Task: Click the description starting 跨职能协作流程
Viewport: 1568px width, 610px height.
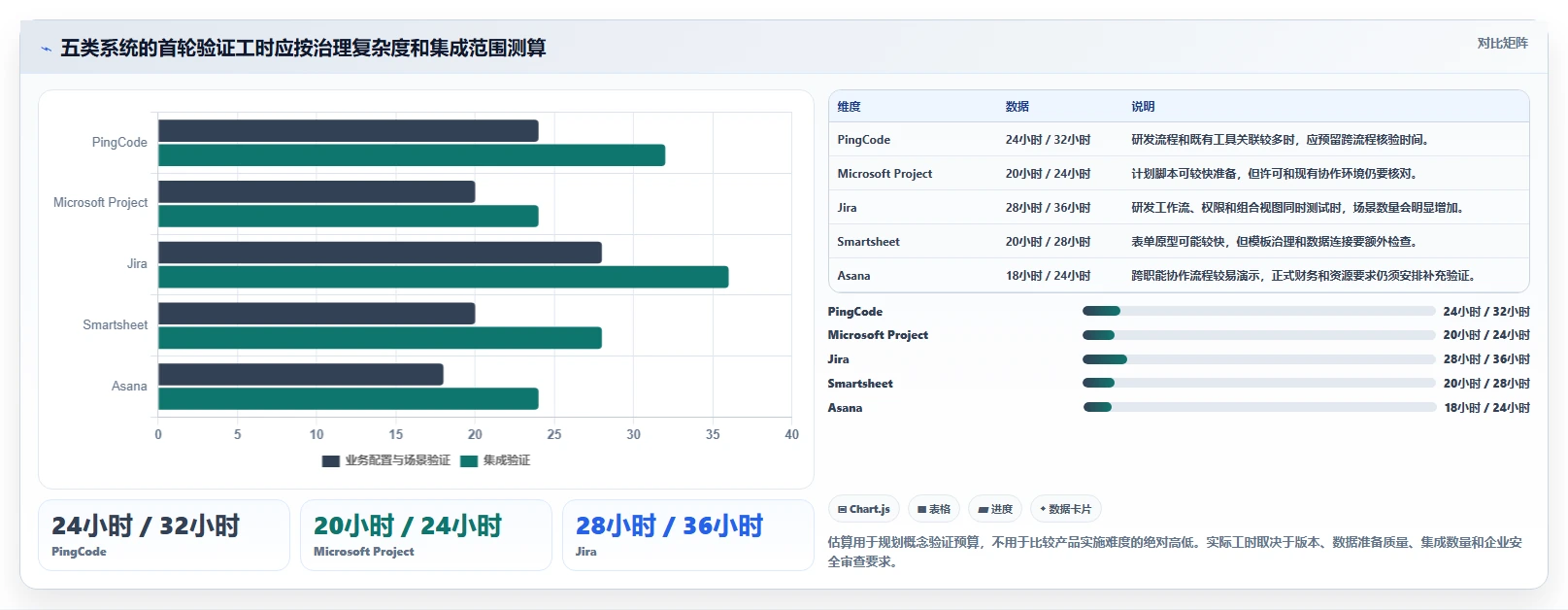Action: coord(1303,276)
